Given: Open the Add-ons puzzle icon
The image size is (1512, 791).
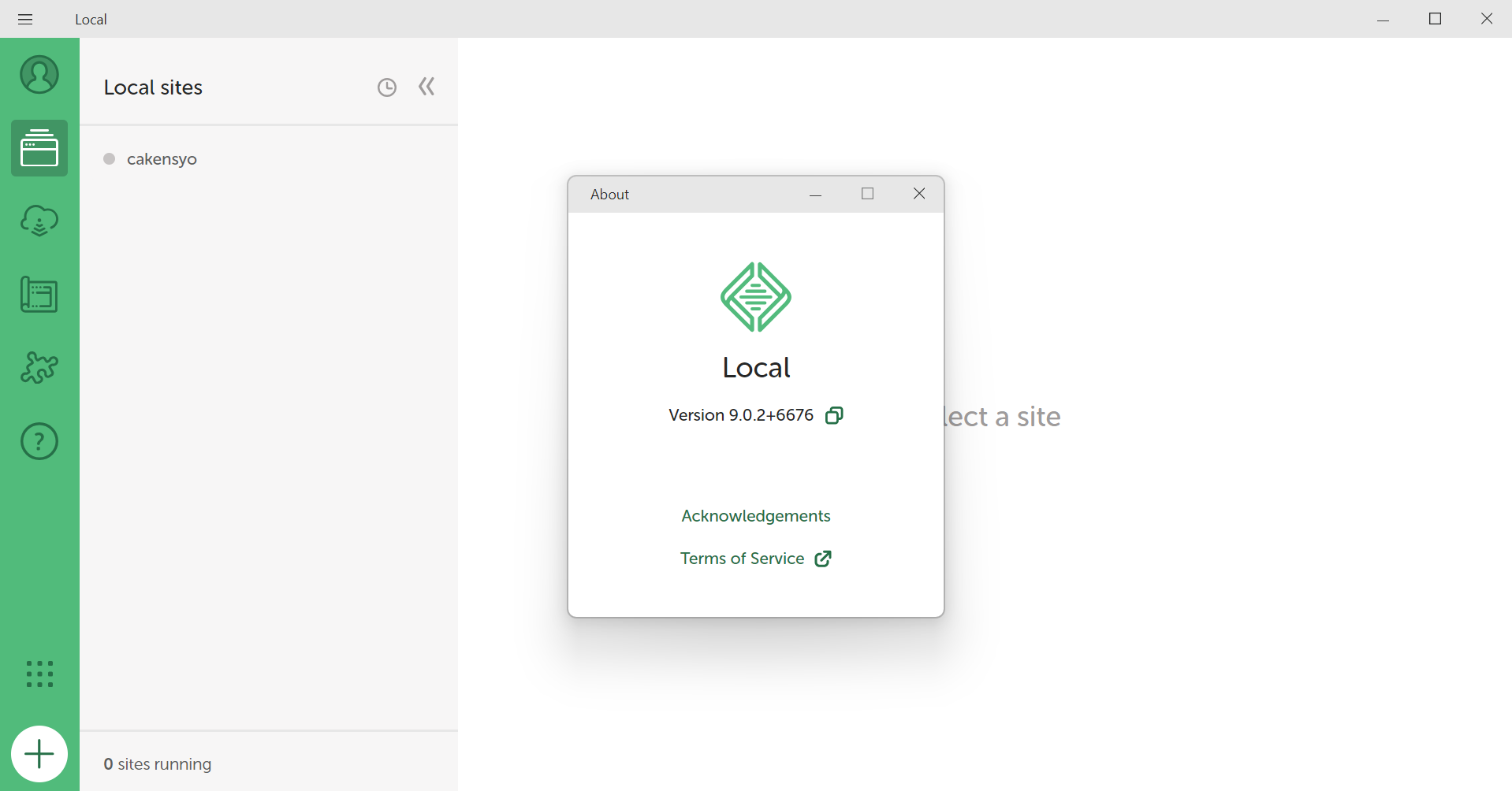Looking at the screenshot, I should 39,368.
